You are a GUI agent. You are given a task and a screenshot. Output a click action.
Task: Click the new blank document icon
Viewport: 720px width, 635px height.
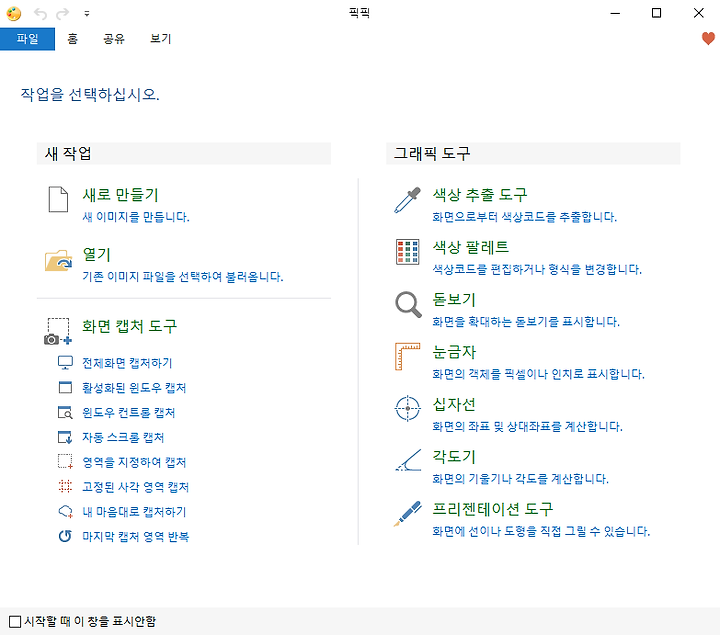[x=58, y=199]
